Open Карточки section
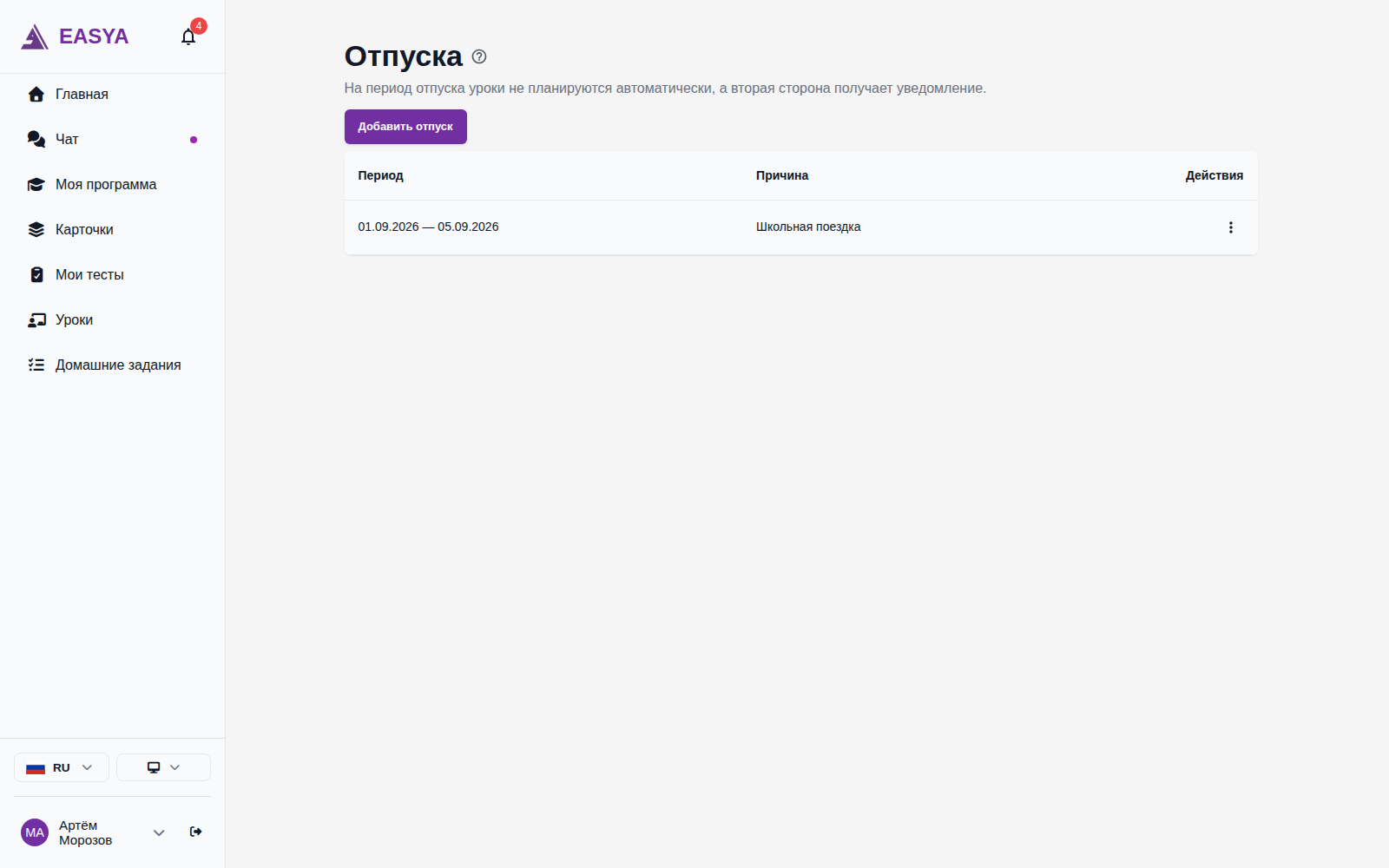 (113, 229)
